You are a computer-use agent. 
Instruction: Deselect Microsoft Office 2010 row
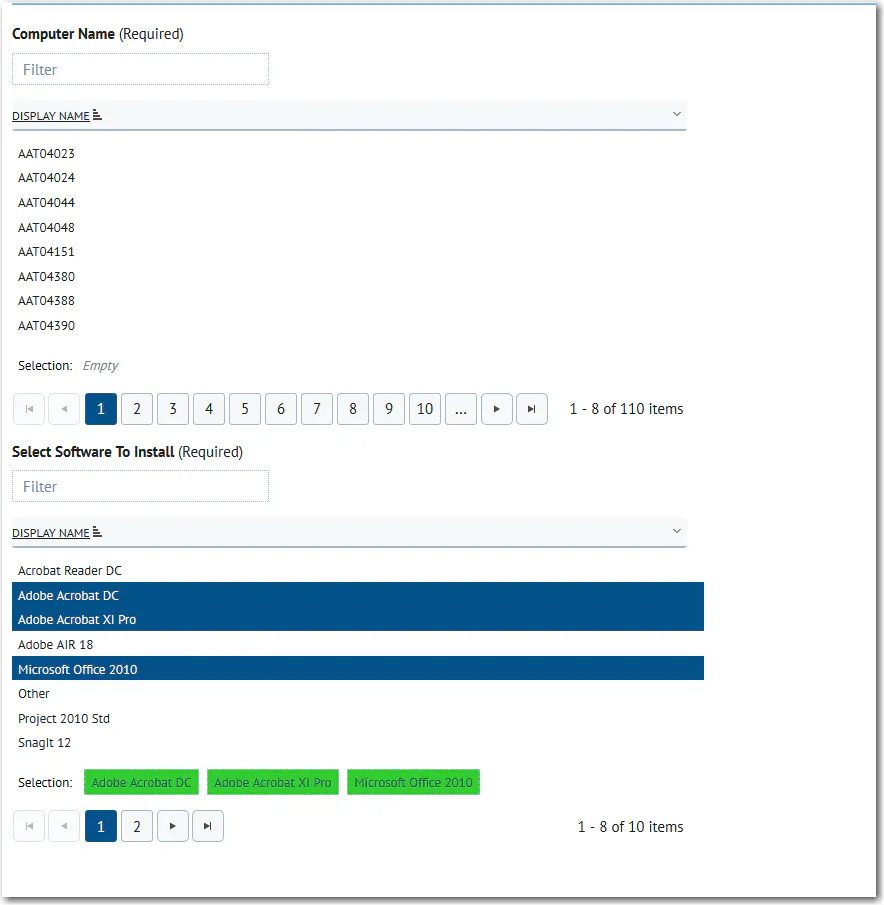(358, 669)
